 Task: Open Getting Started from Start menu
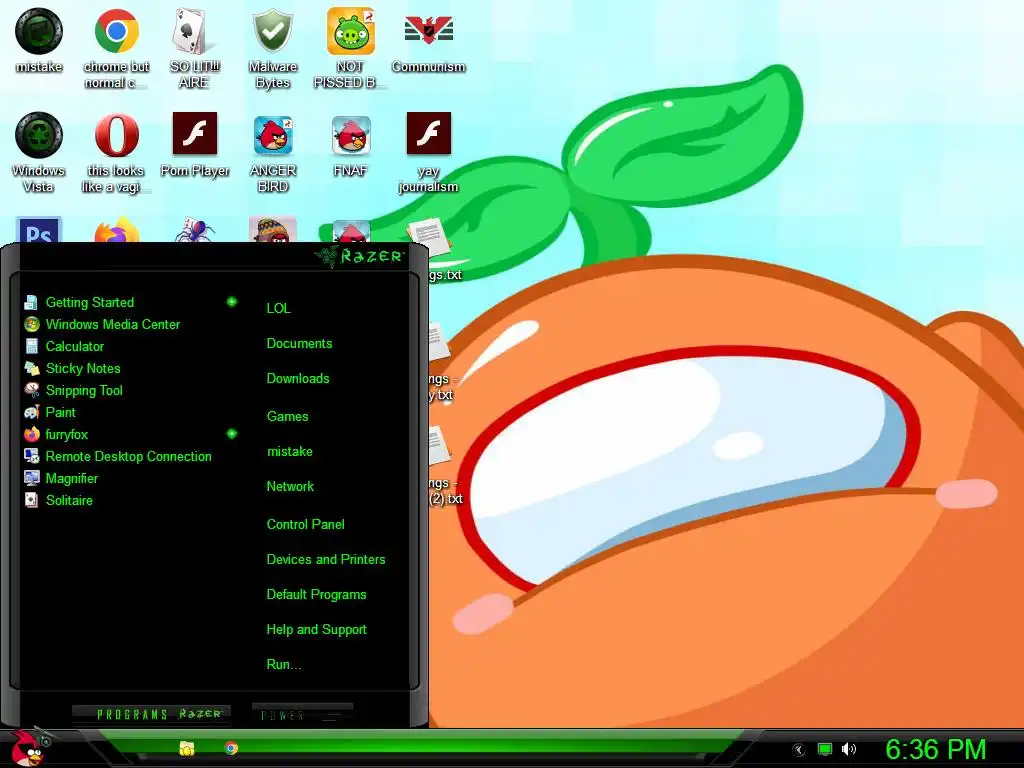(89, 302)
